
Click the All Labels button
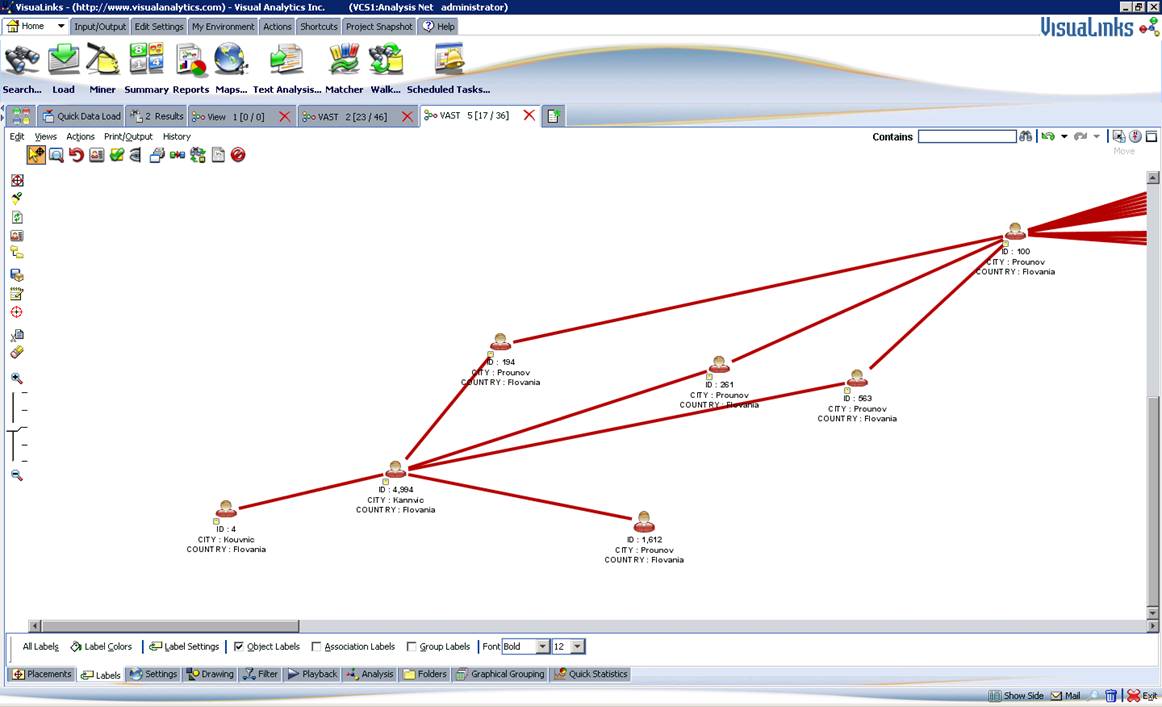(41, 646)
